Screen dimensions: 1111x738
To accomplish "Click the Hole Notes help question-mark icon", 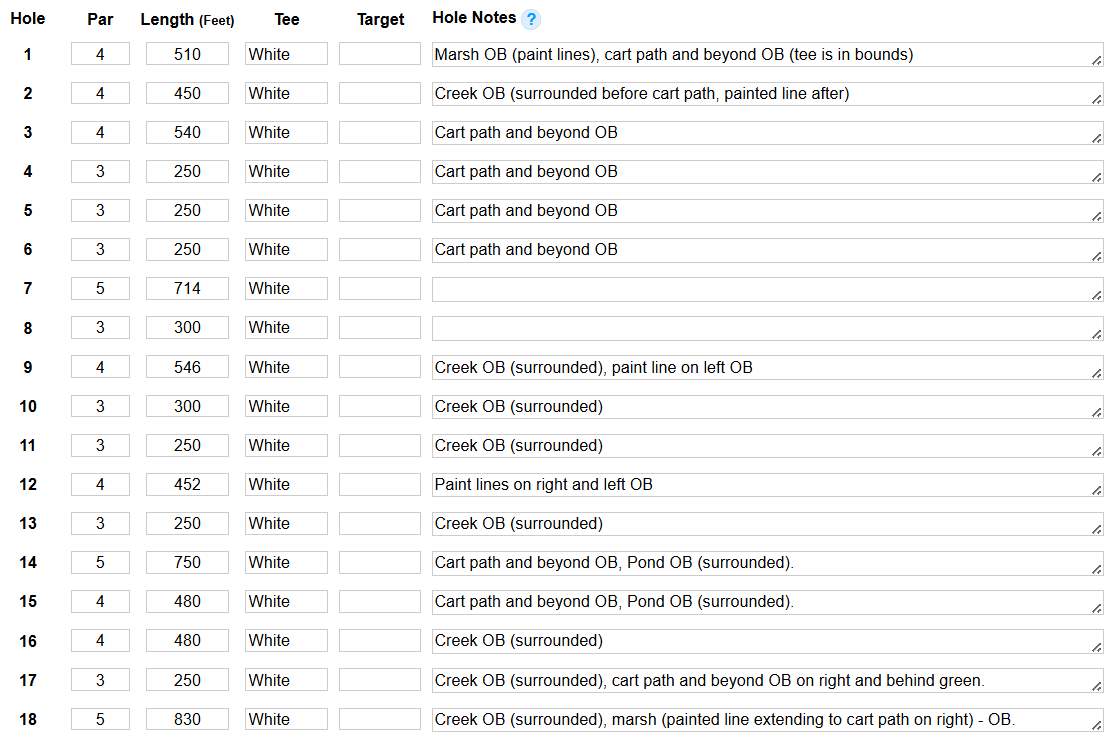I will click(531, 19).
